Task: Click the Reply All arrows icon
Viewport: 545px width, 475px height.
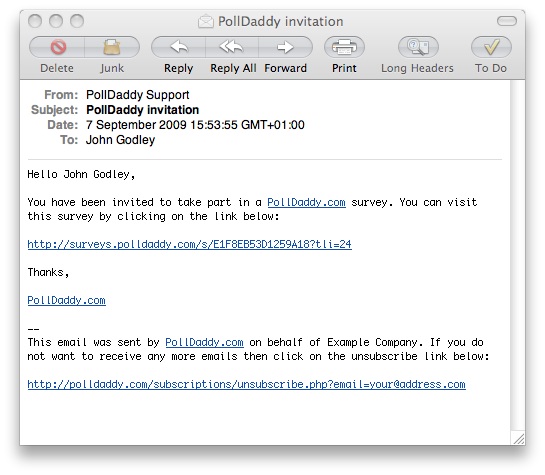Action: (x=232, y=47)
